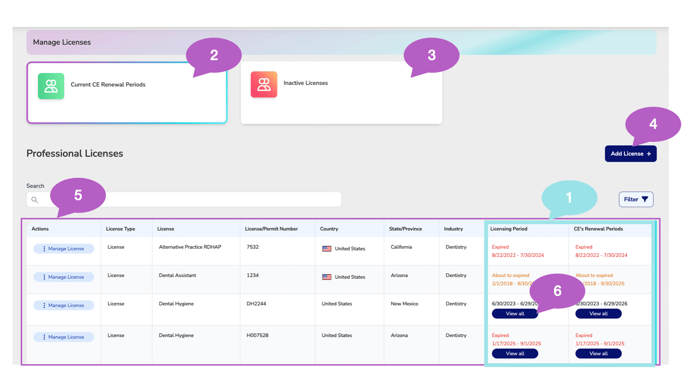The width and height of the screenshot is (688, 381).
Task: Click the green Current CE Renewal Periods icon
Action: (x=51, y=86)
